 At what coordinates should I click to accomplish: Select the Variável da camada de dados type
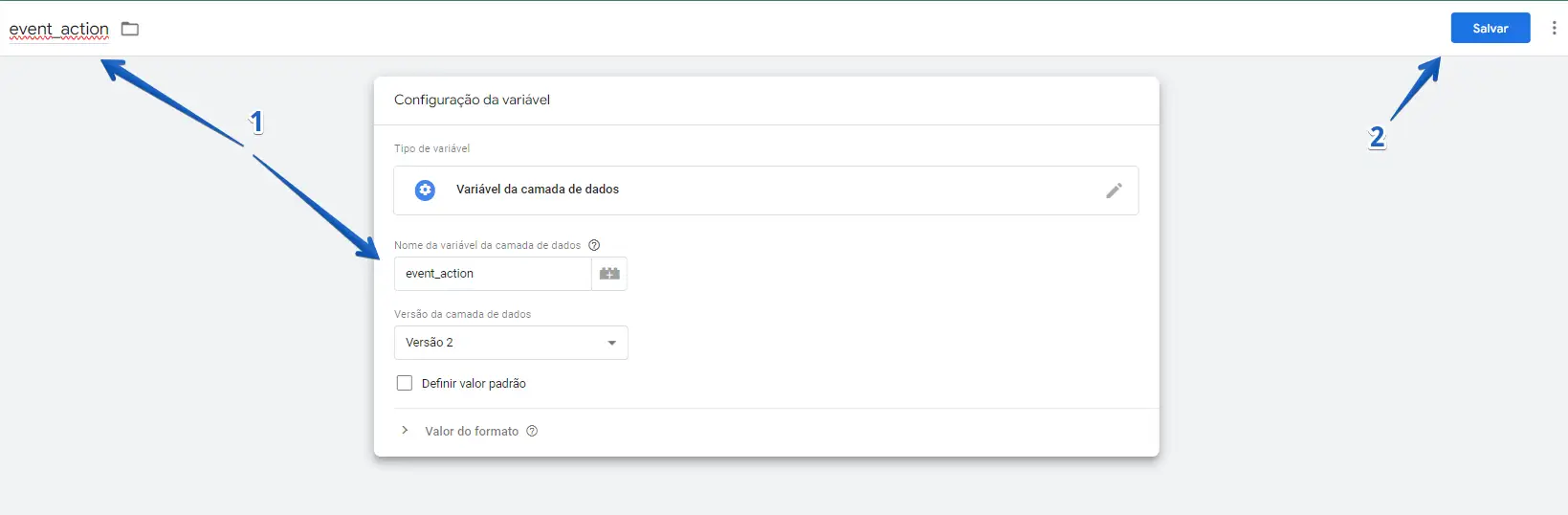pyautogui.click(x=538, y=190)
